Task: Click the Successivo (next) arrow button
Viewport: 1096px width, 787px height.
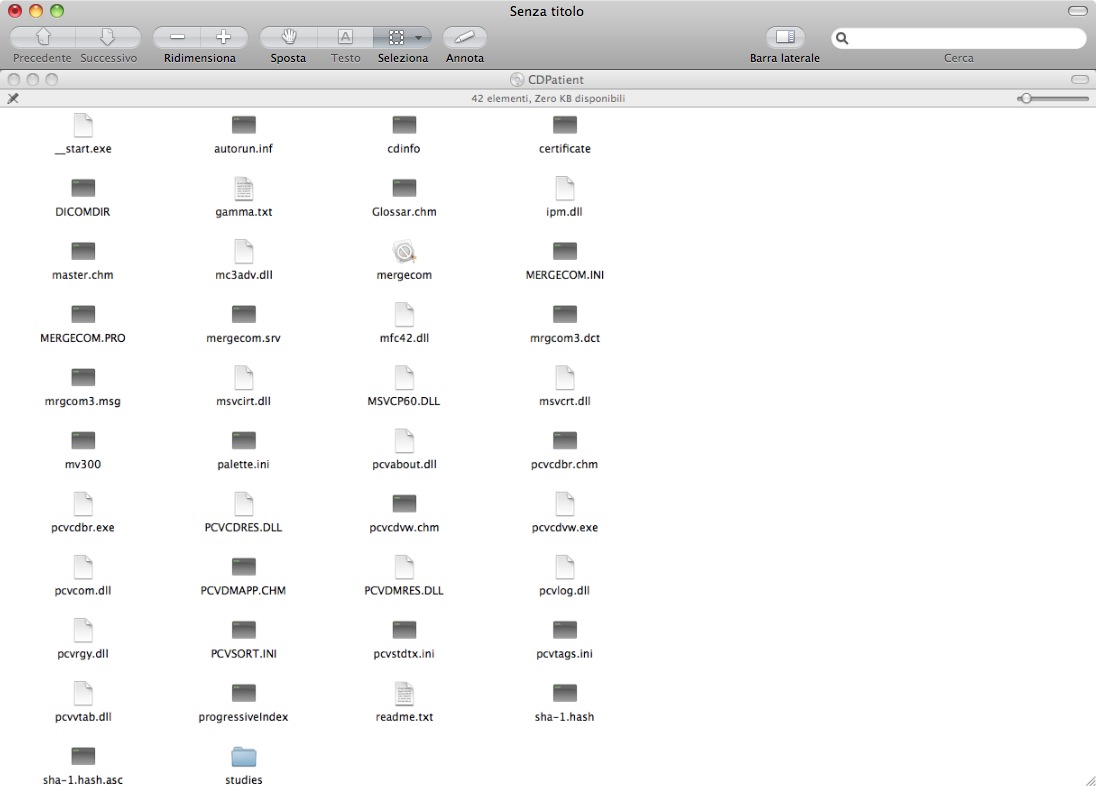Action: tap(108, 37)
